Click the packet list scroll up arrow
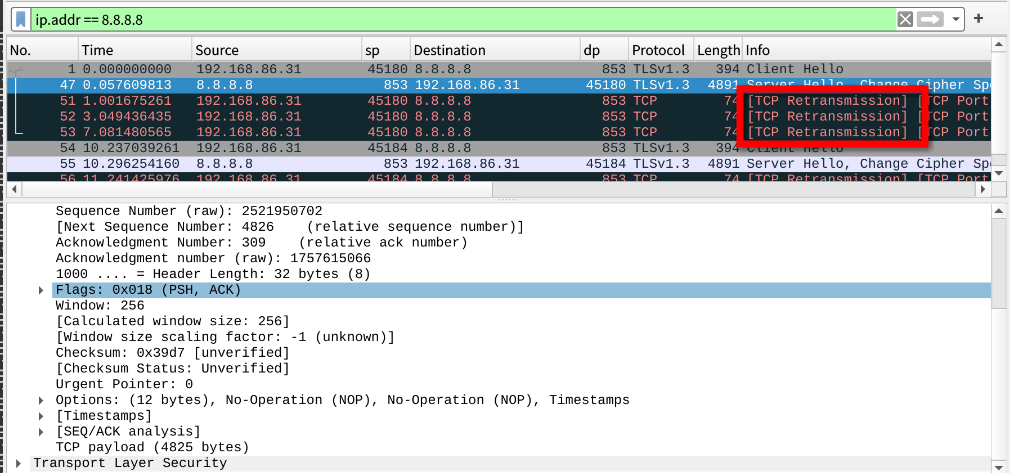Image resolution: width=1010 pixels, height=473 pixels. pos(999,46)
